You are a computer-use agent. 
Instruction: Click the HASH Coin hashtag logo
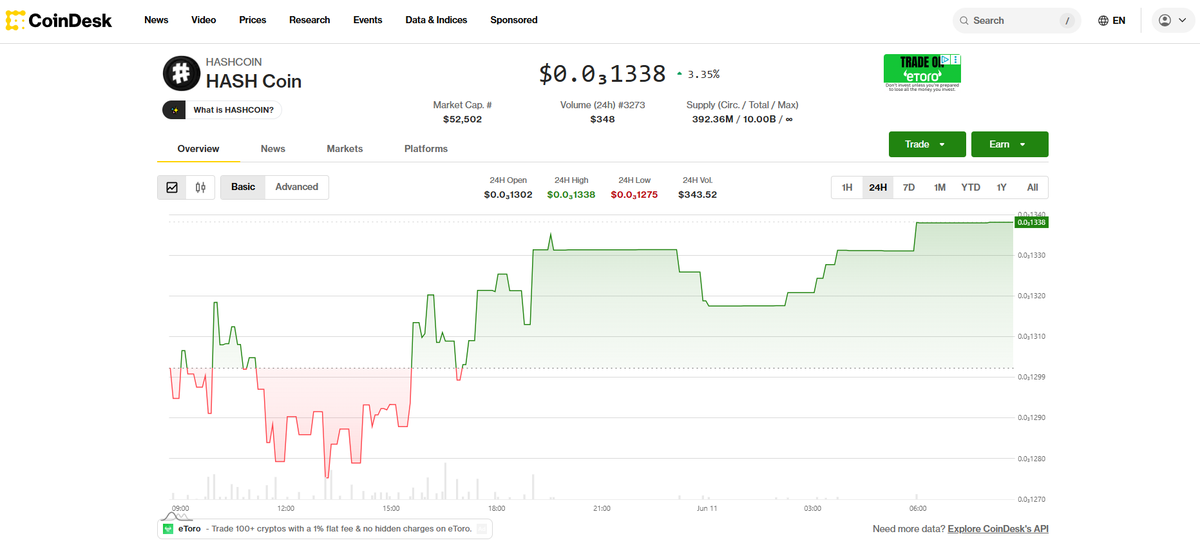coord(180,74)
